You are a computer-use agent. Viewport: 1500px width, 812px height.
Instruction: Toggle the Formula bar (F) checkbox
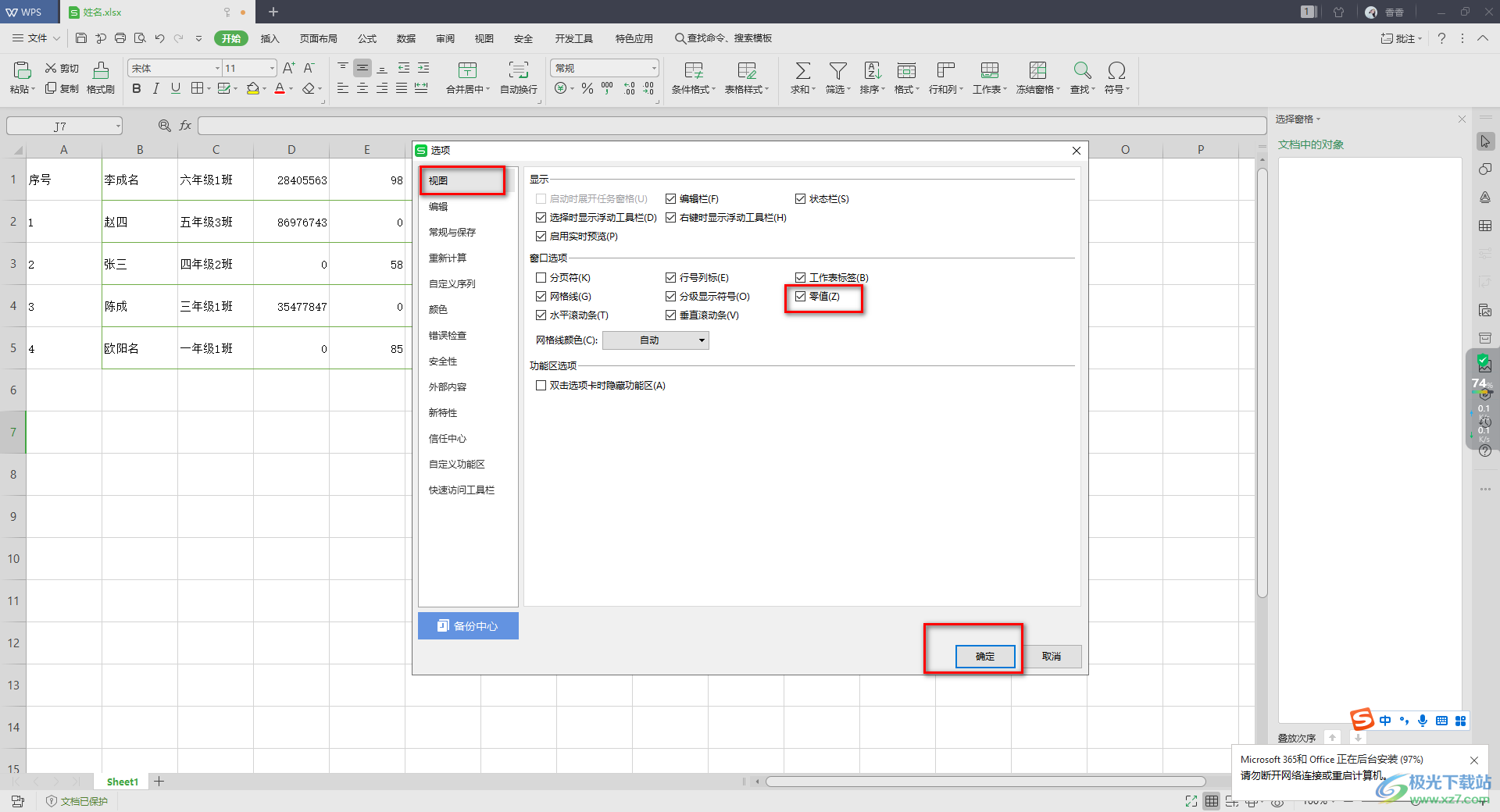tap(670, 199)
